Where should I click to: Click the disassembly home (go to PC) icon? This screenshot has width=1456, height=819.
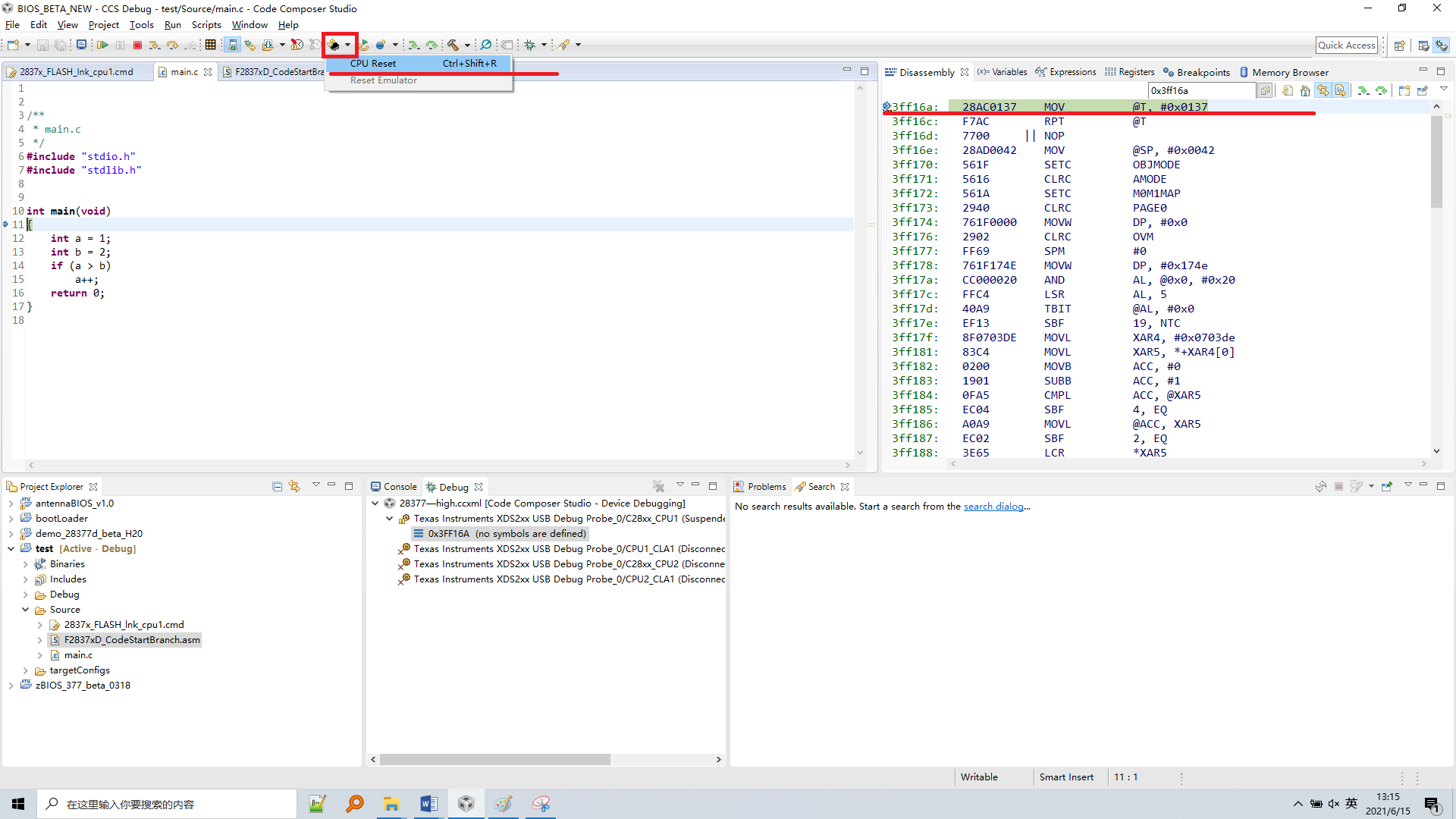click(x=1305, y=91)
